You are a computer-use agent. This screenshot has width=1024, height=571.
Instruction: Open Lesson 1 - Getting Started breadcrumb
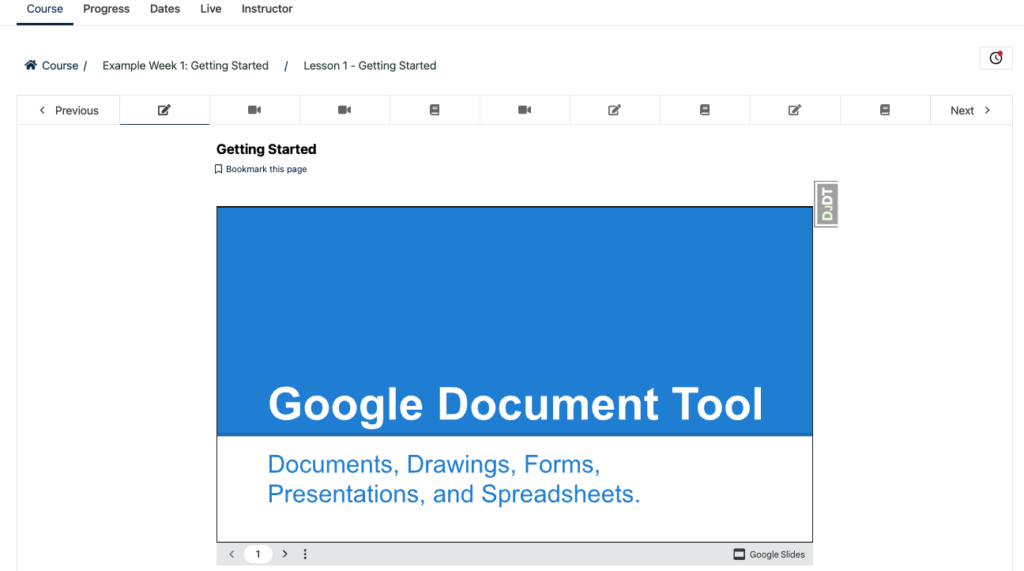point(370,65)
